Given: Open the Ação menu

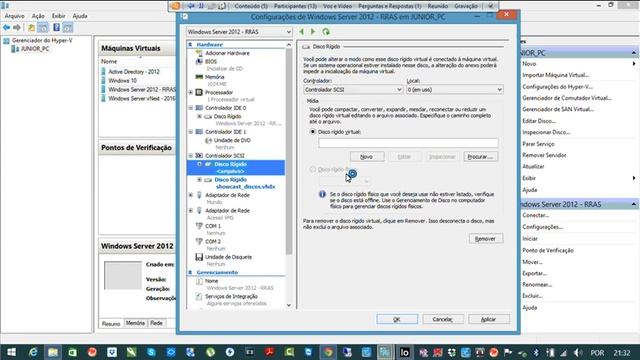Looking at the screenshot, I should coord(38,16).
